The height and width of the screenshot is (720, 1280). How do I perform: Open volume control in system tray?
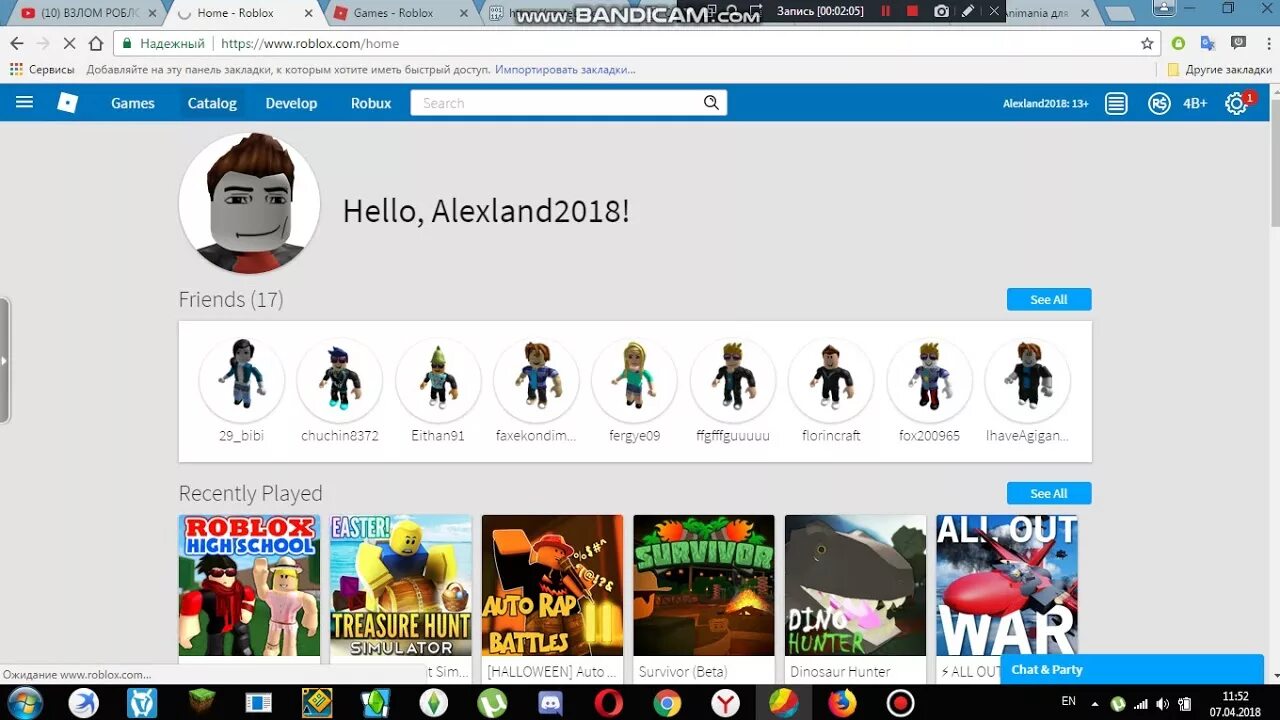pos(1162,704)
